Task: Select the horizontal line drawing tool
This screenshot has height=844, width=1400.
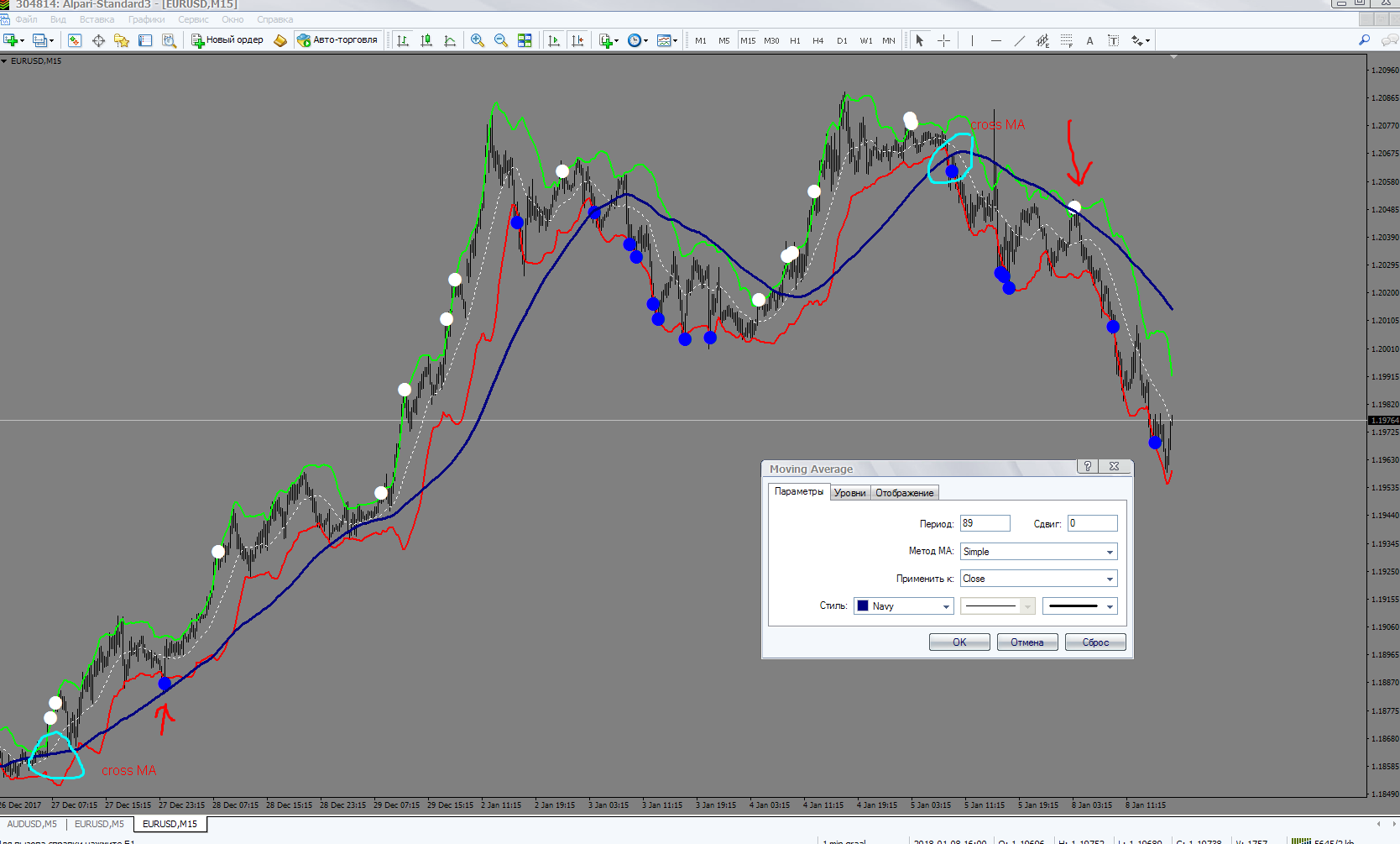Action: (x=995, y=40)
